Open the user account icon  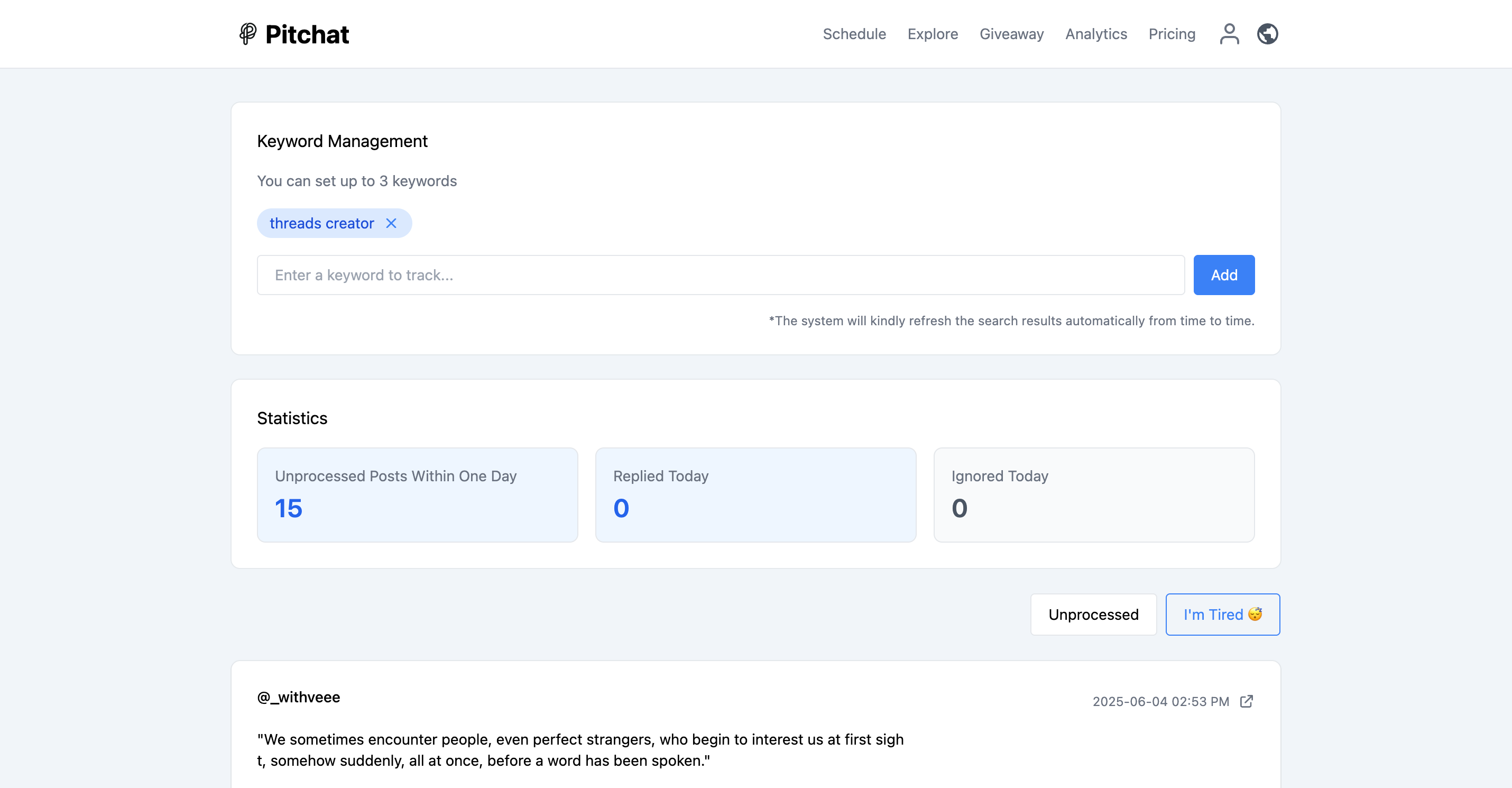click(x=1229, y=34)
